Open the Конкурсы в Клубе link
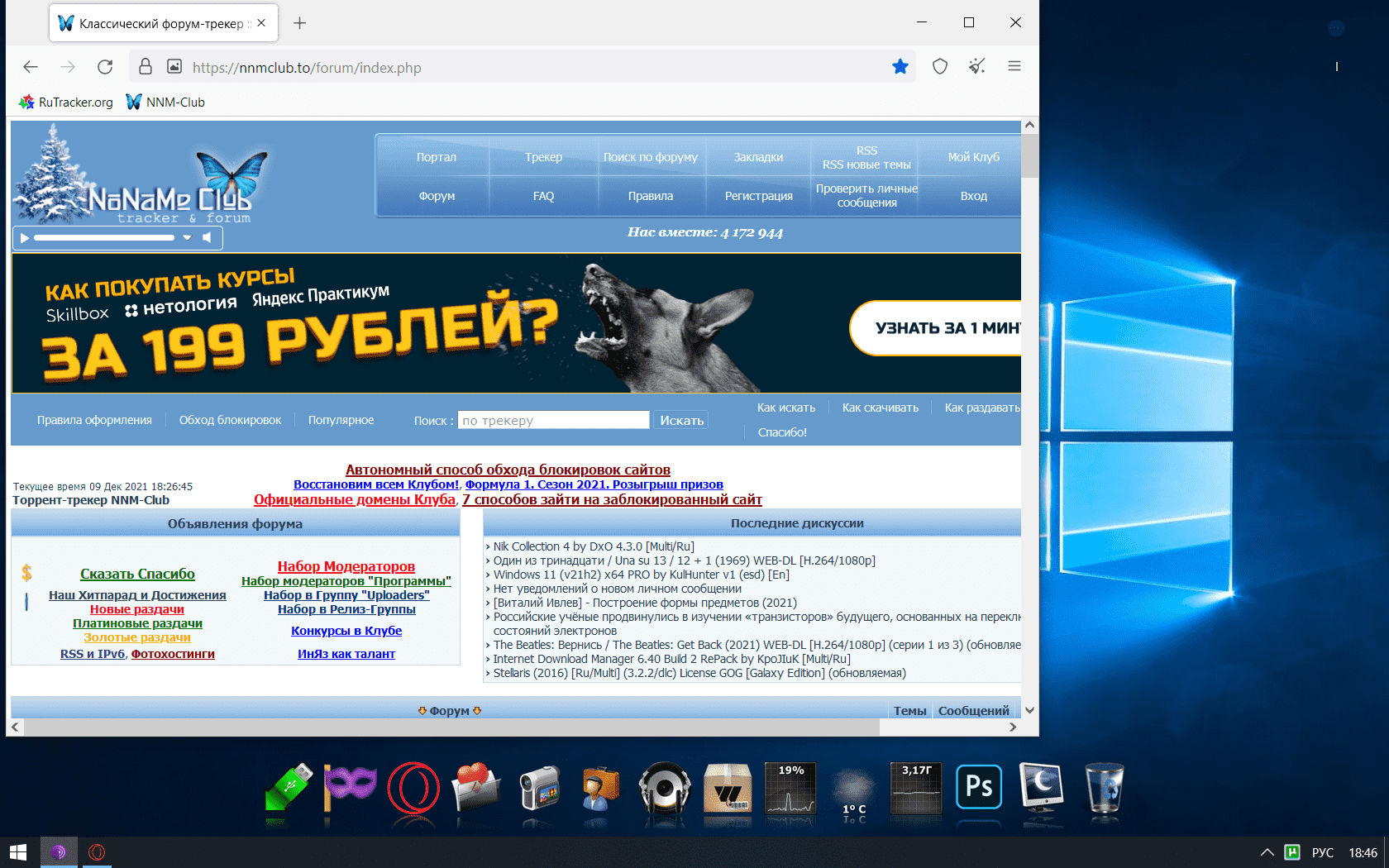 click(x=346, y=631)
